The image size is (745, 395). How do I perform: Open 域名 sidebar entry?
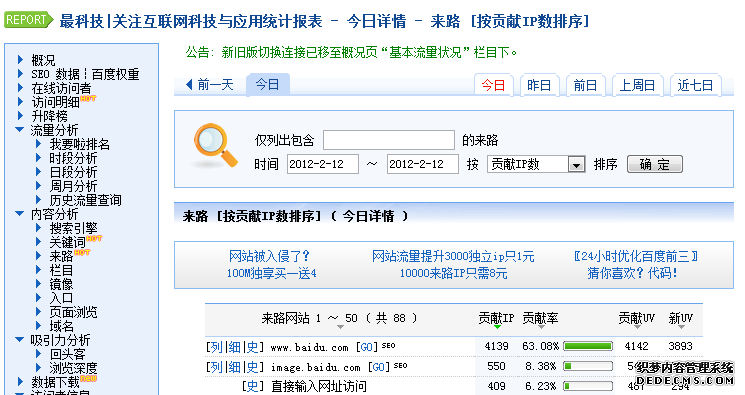pos(61,326)
